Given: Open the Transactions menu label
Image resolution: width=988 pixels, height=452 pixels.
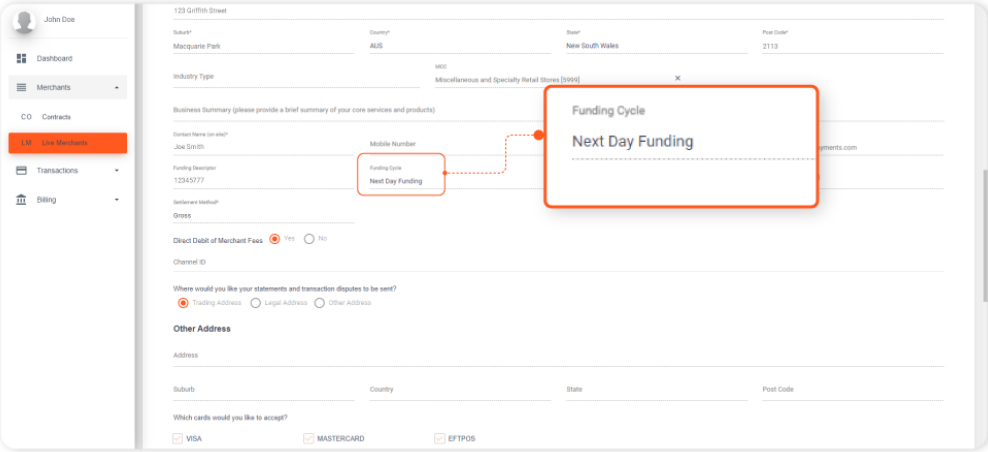Looking at the screenshot, I should pos(57,170).
